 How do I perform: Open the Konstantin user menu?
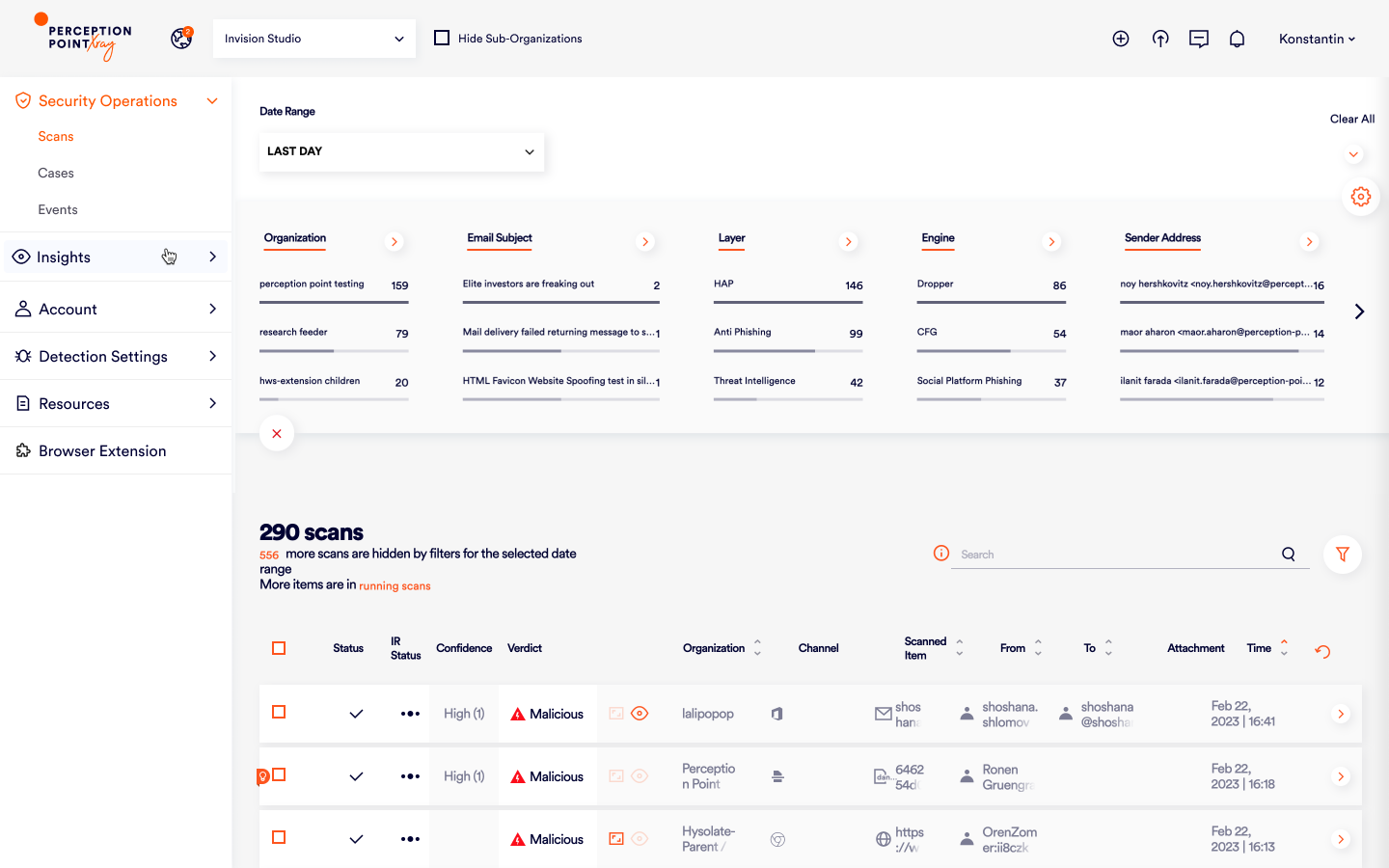(x=1317, y=39)
